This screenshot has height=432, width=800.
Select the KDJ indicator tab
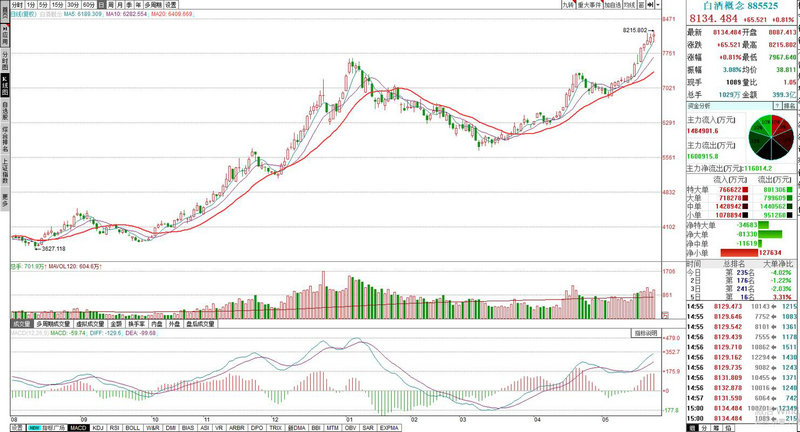(x=98, y=427)
